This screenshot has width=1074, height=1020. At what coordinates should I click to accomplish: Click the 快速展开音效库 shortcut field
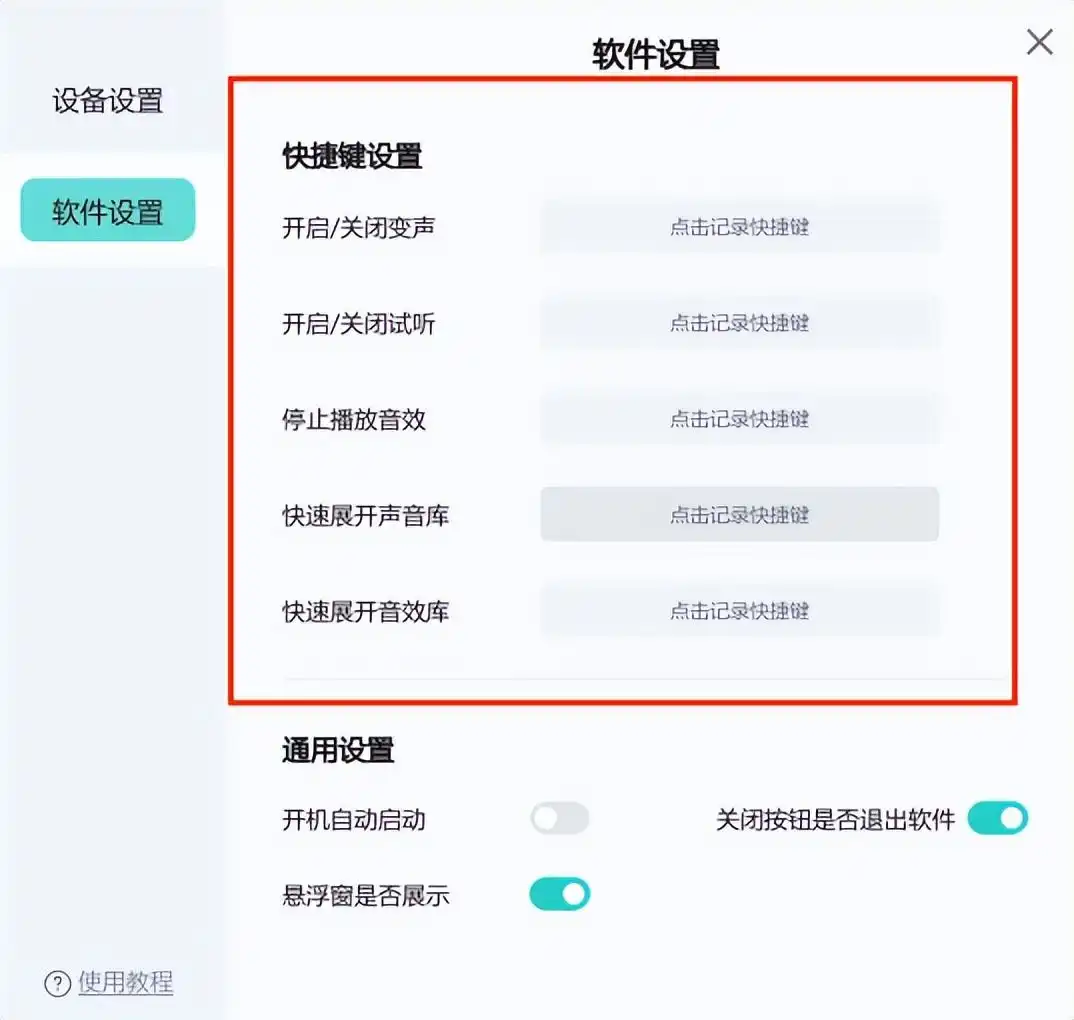(x=740, y=610)
